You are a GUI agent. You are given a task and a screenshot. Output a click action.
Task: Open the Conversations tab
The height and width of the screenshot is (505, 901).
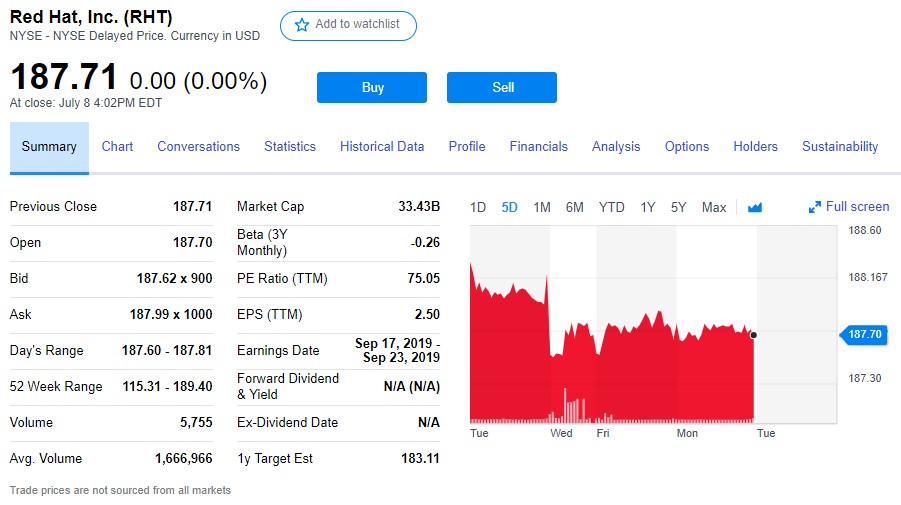click(198, 147)
